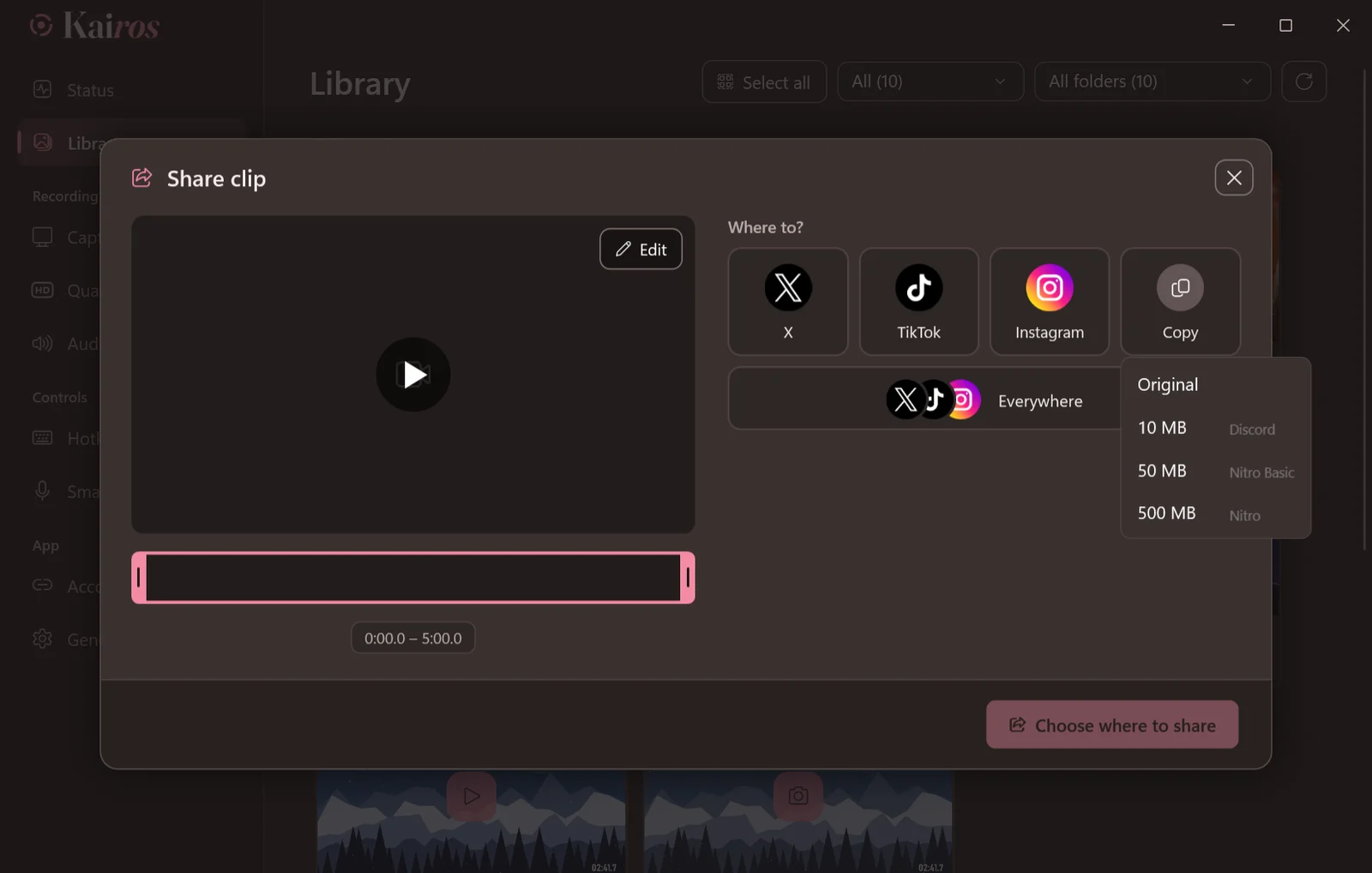The width and height of the screenshot is (1372, 873).
Task: Open the microphone sidebar icon
Action: [x=42, y=491]
